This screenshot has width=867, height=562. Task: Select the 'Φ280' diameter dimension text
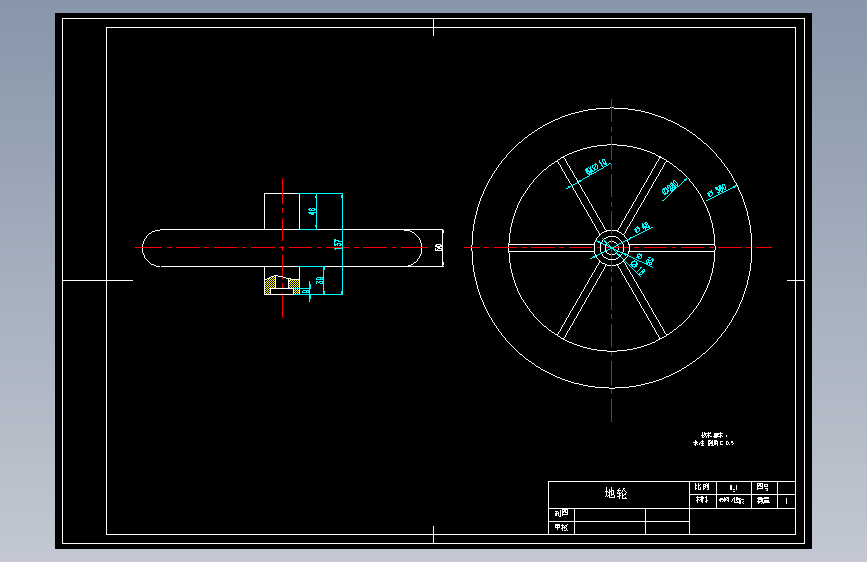click(670, 189)
